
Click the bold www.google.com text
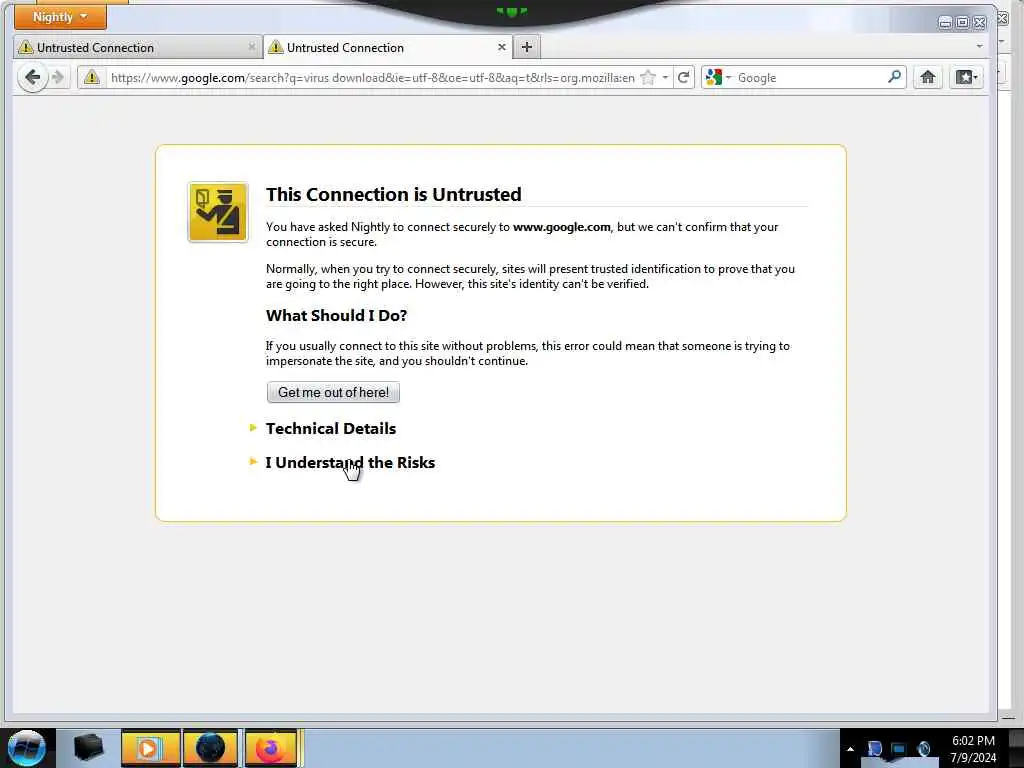click(x=562, y=227)
